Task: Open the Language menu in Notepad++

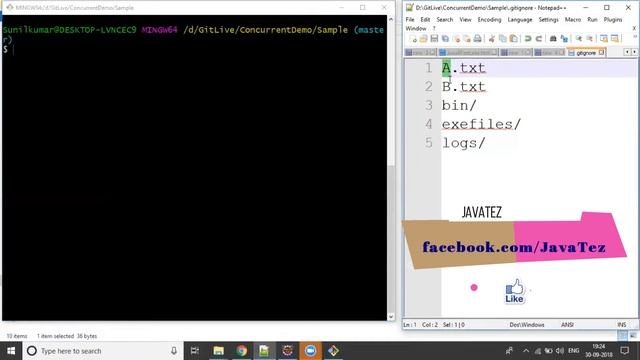Action: pos(520,20)
